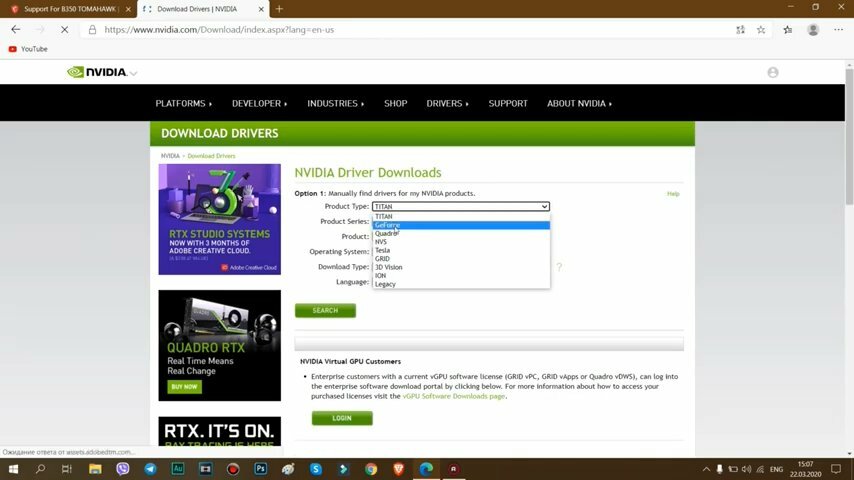
Task: Open a new tab with the plus button
Action: click(279, 9)
